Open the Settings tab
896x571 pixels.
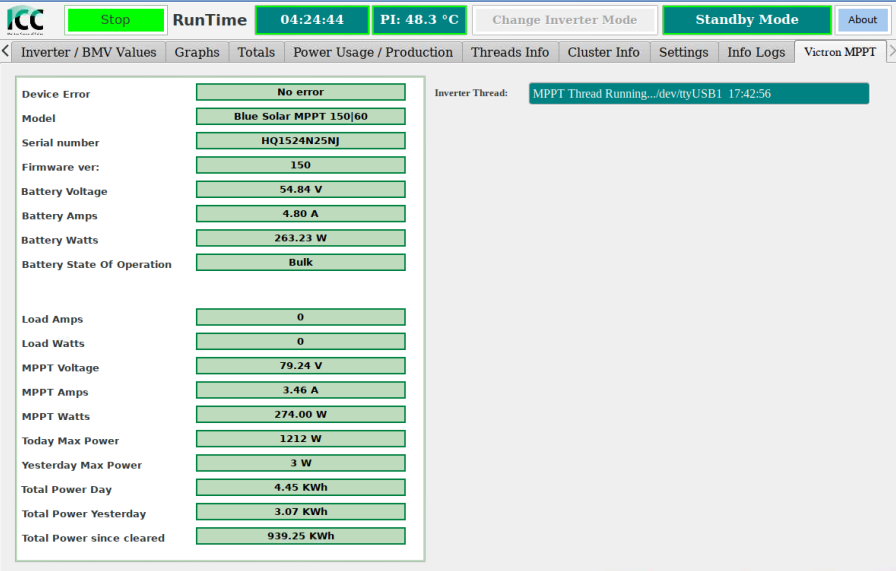point(683,52)
